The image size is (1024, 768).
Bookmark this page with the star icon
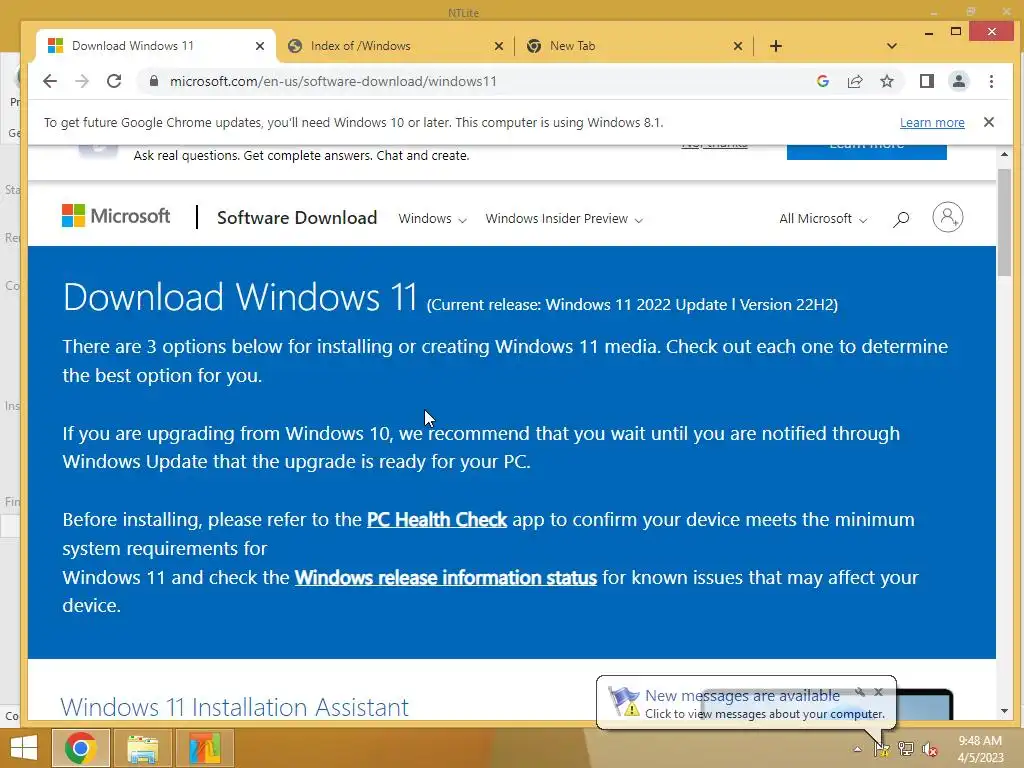(x=886, y=81)
